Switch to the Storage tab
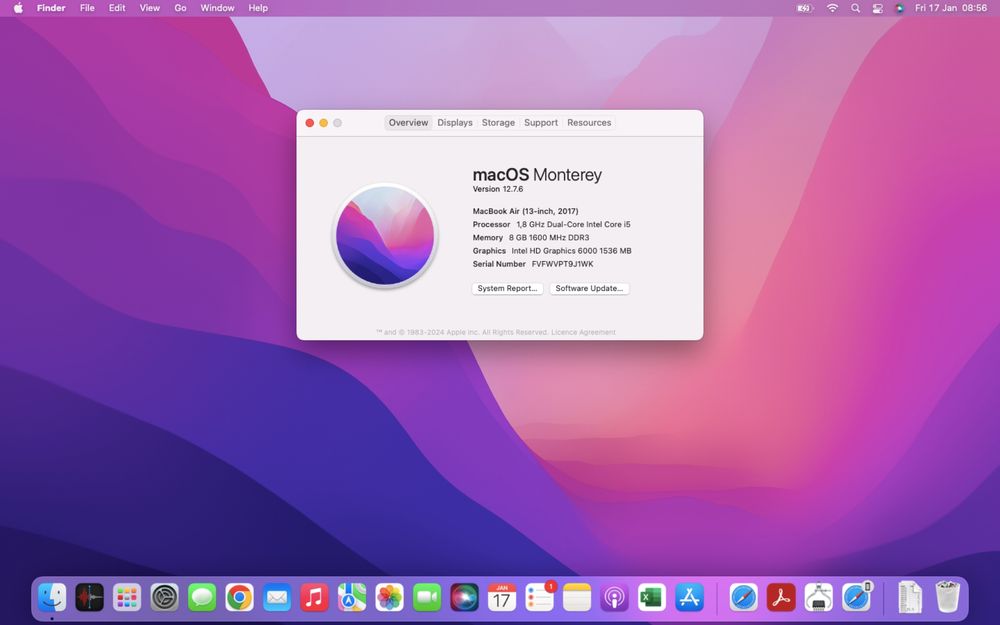The image size is (1000, 625). click(x=498, y=122)
